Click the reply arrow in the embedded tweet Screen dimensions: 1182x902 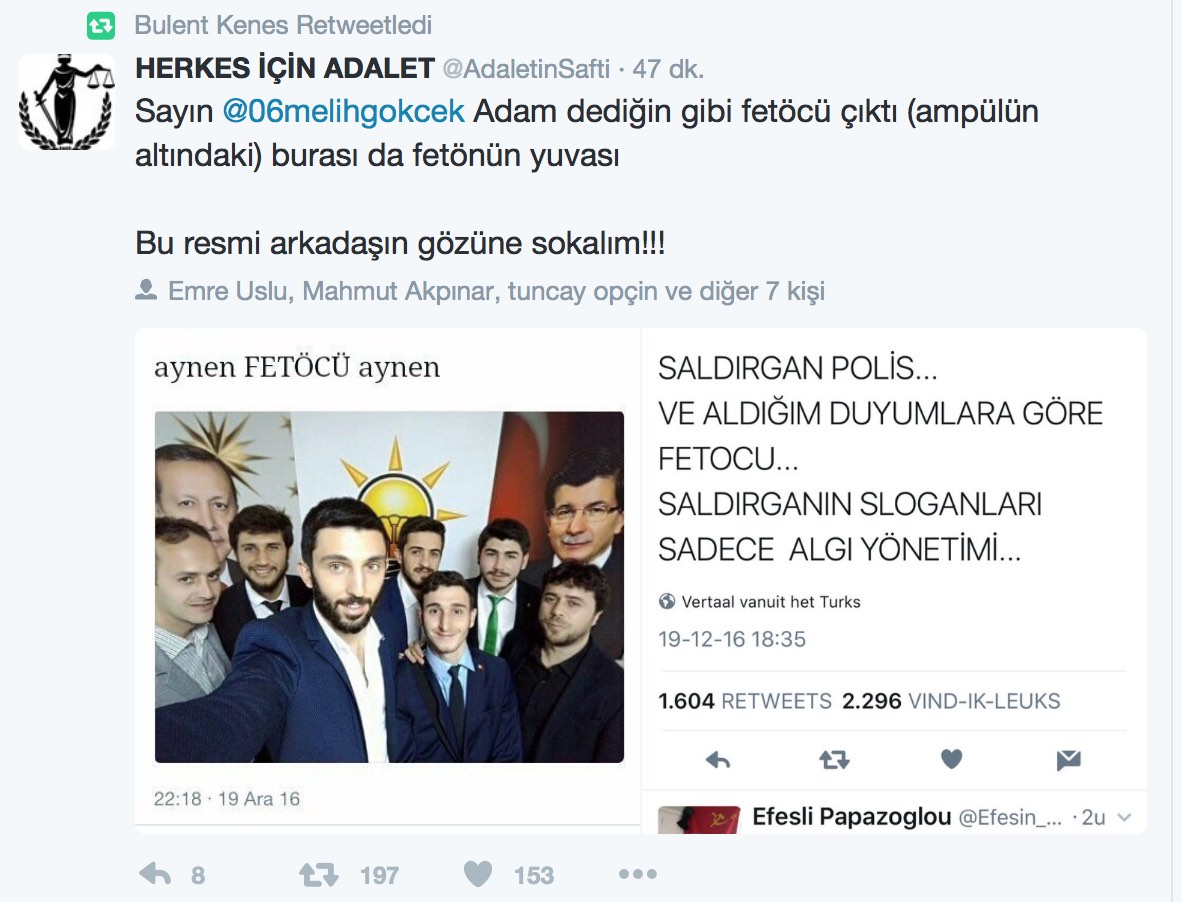pos(718,760)
